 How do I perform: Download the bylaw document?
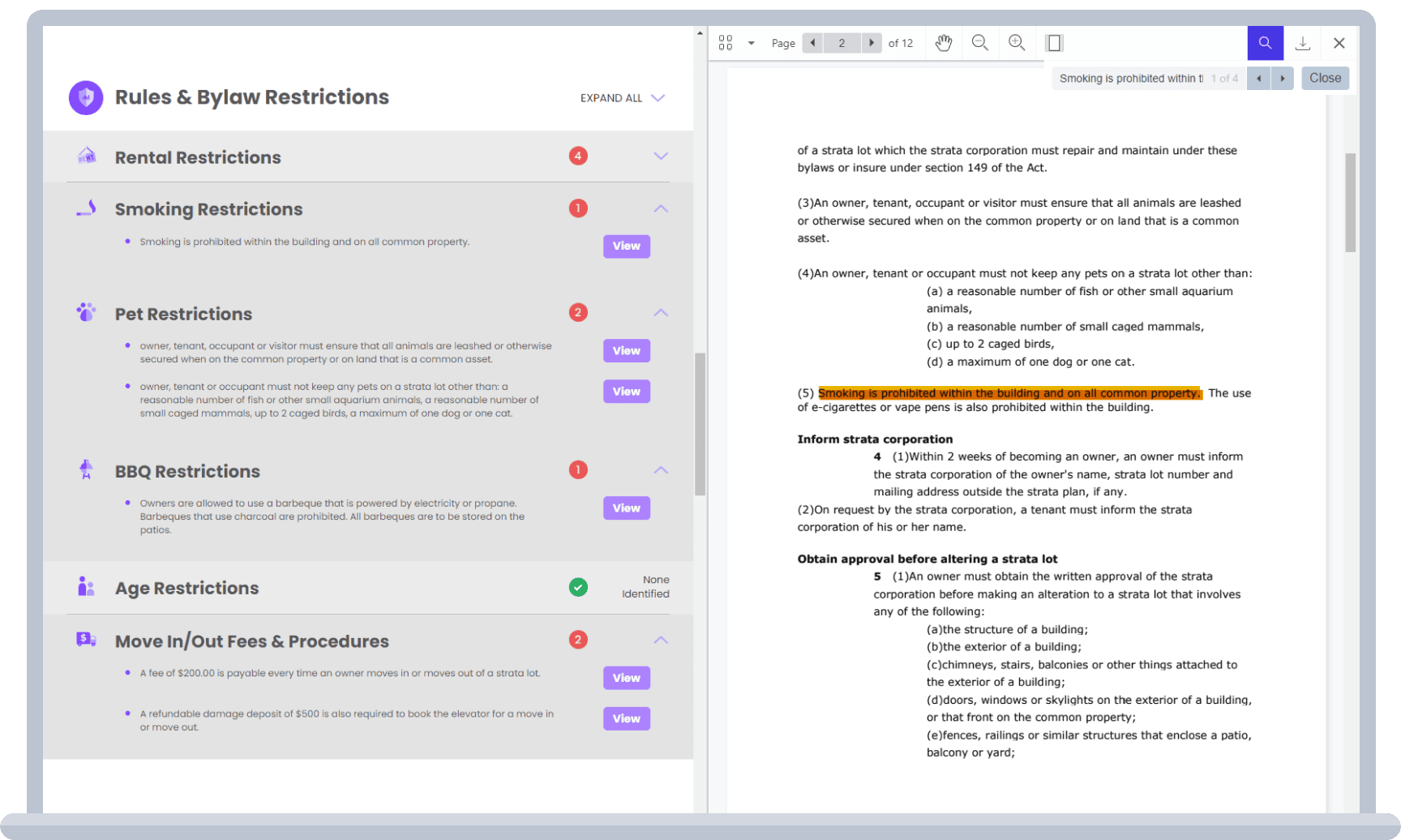pyautogui.click(x=1302, y=43)
